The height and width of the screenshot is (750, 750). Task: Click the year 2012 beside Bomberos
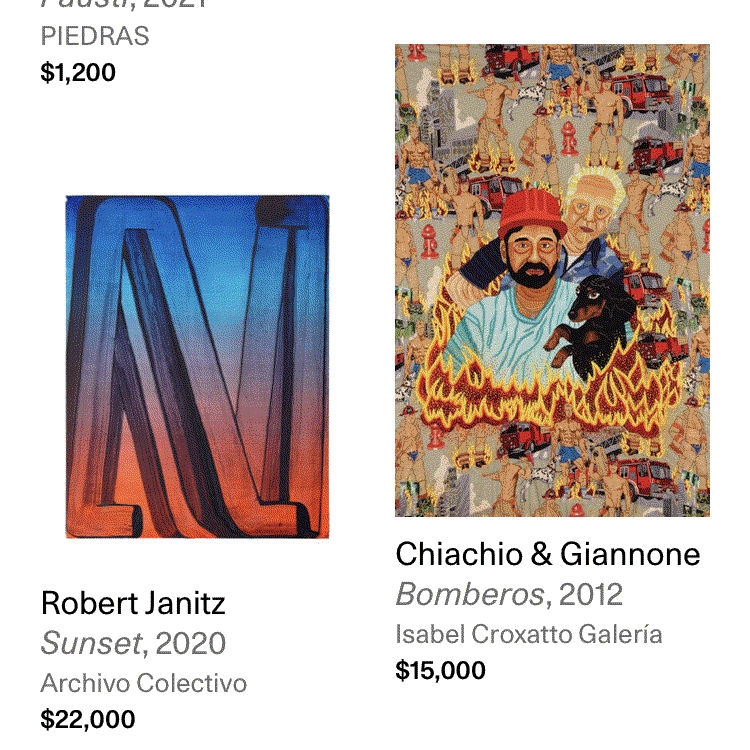590,594
